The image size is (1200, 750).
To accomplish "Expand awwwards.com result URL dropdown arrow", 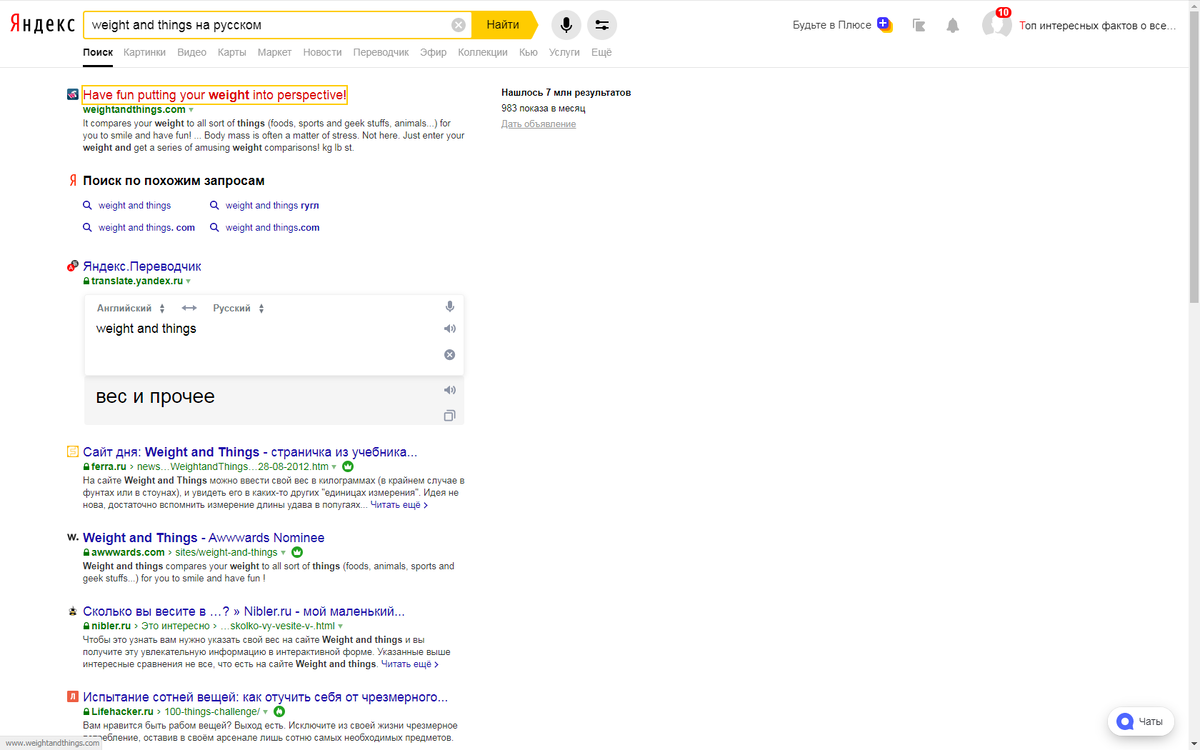I will click(283, 553).
